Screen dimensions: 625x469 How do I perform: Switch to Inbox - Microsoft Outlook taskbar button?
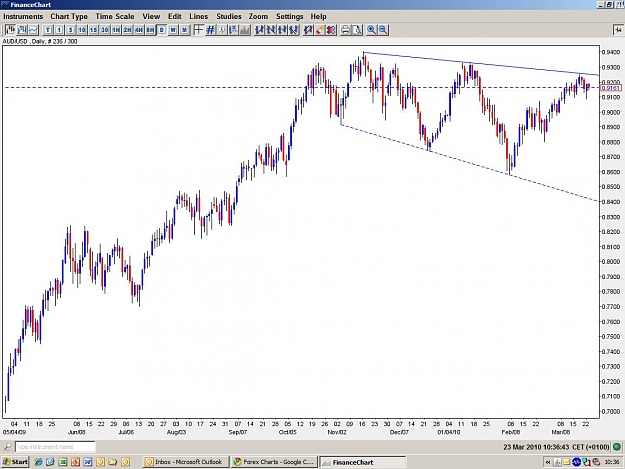pos(186,462)
